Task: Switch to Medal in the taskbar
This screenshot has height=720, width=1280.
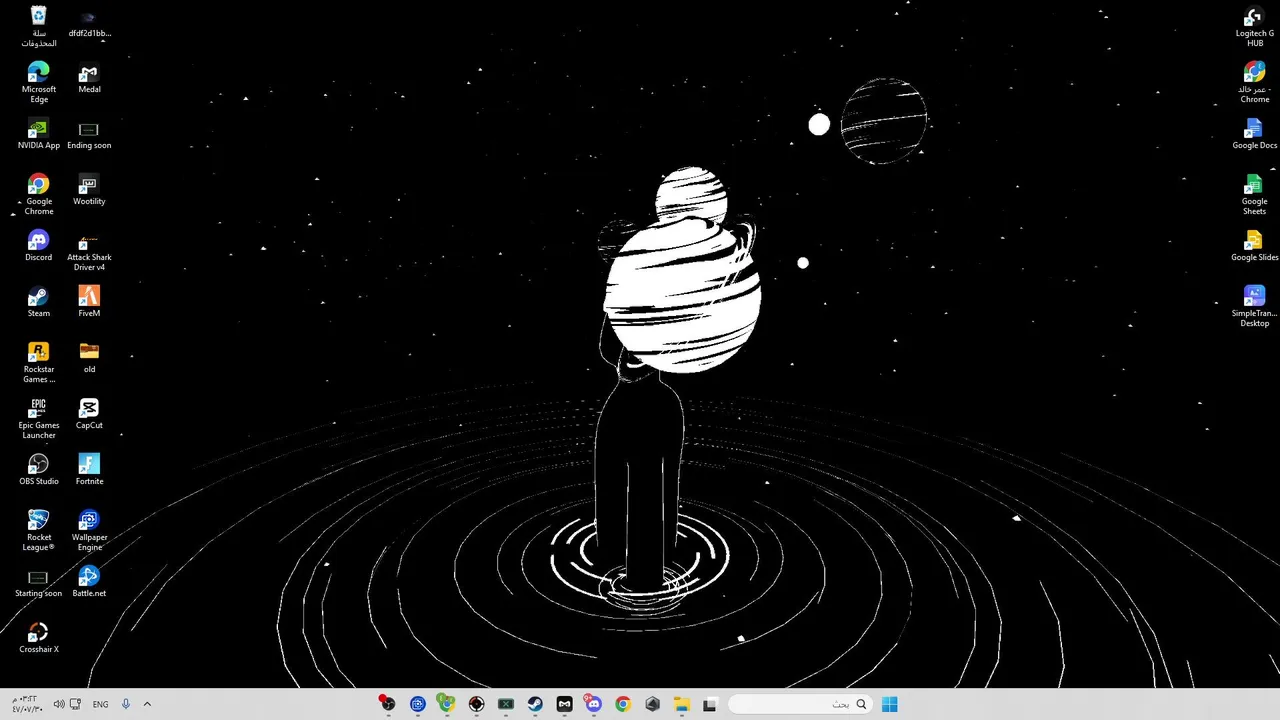Action: pos(564,704)
